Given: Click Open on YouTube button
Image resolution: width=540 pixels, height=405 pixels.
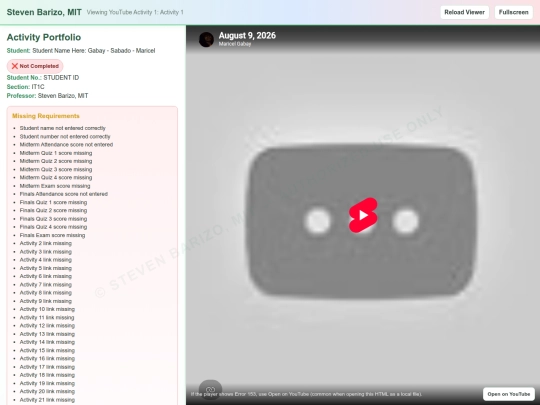Looking at the screenshot, I should click(x=509, y=394).
